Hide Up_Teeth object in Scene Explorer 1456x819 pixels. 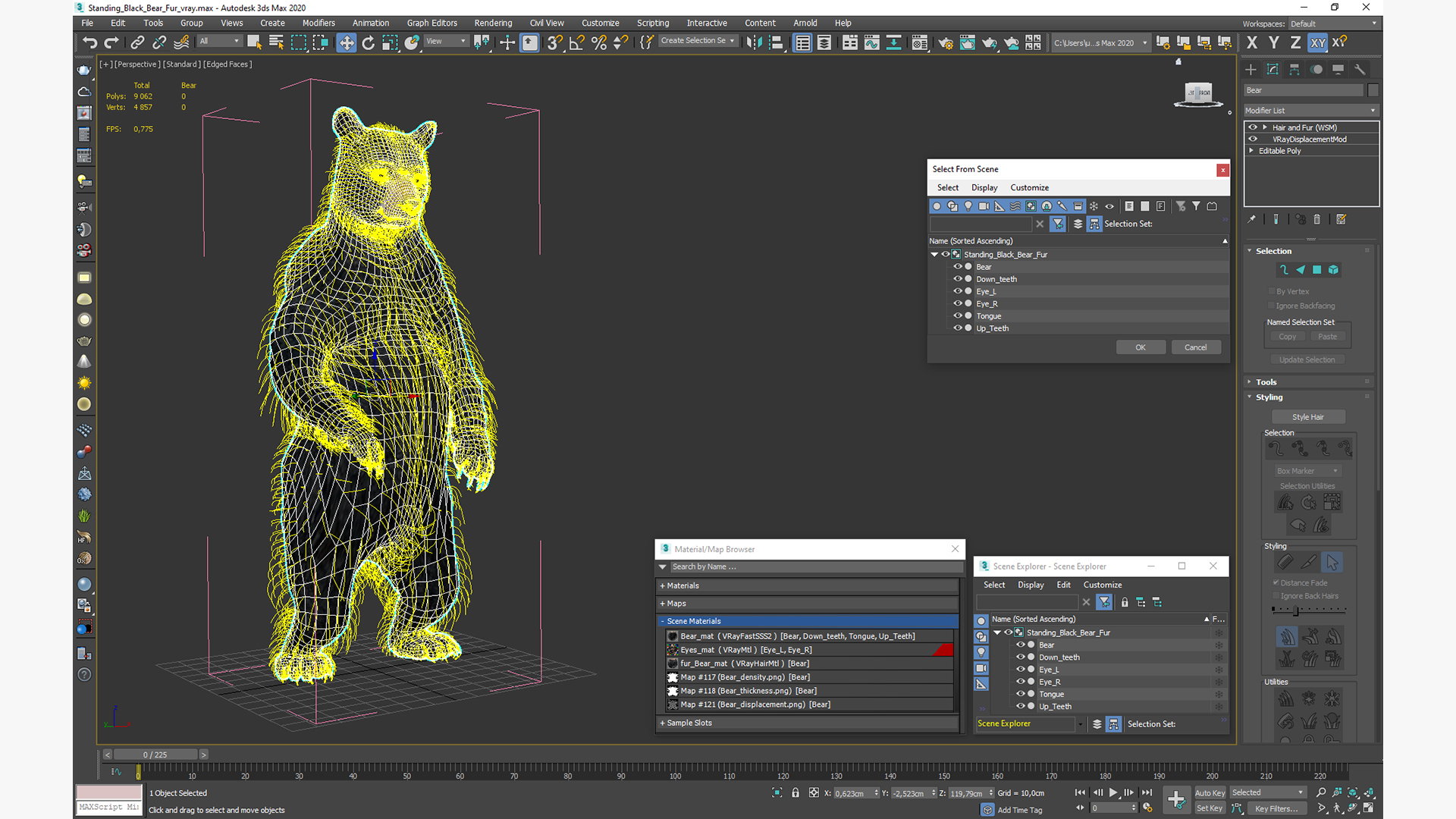click(x=1021, y=706)
